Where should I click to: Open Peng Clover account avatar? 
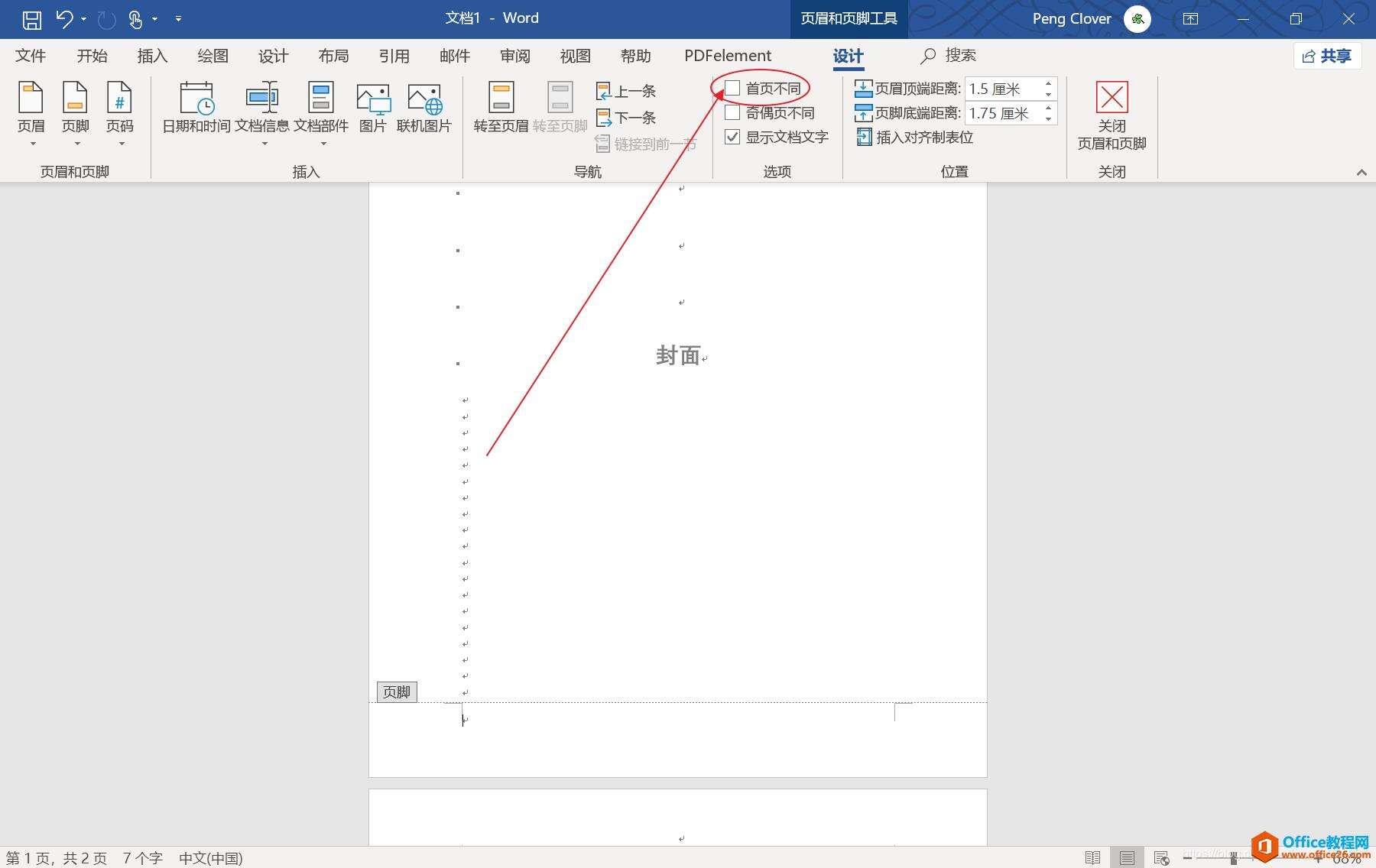[x=1137, y=19]
